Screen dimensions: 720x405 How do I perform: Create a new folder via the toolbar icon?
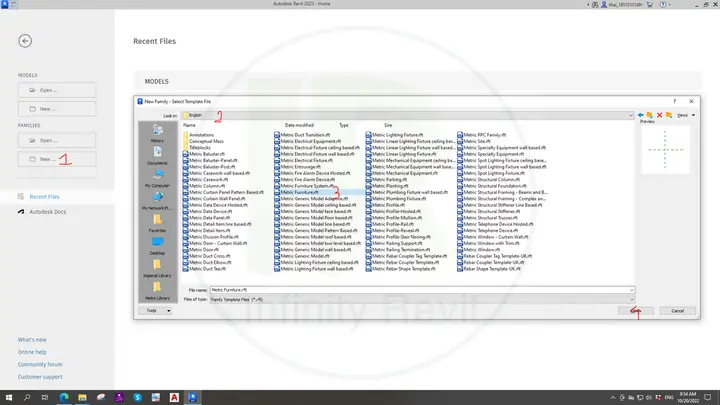(x=669, y=115)
